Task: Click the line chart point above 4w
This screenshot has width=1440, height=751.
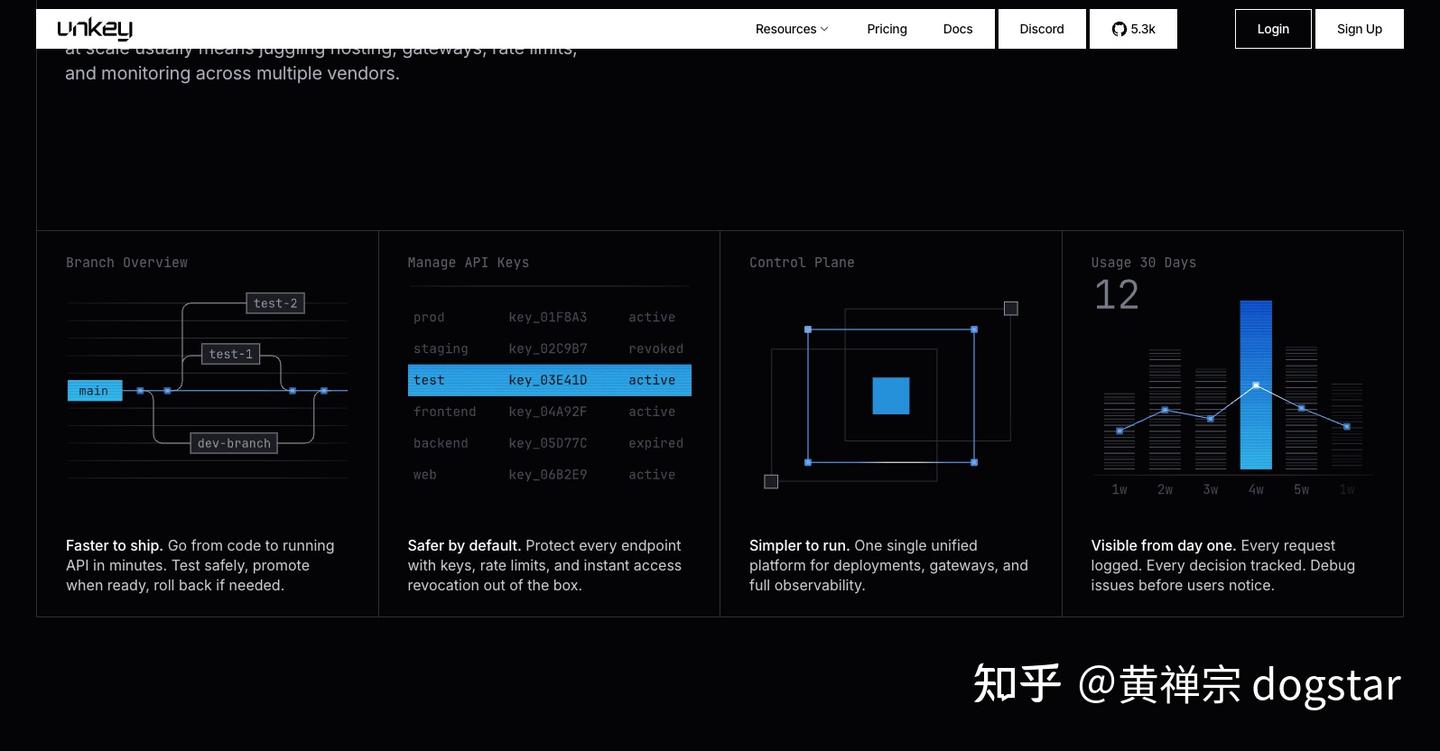Action: (x=1256, y=385)
